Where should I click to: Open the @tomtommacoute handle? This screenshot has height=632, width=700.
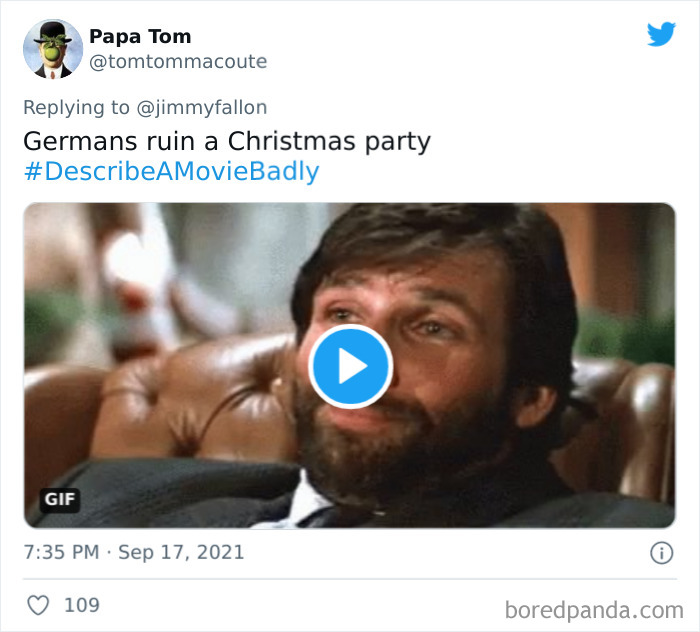click(178, 62)
